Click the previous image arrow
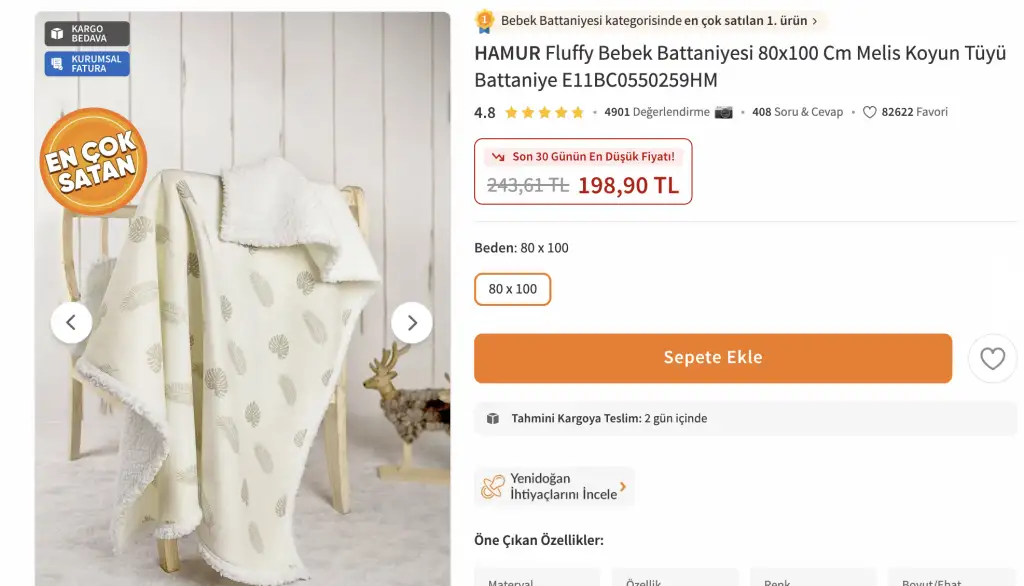The image size is (1024, 586). coord(71,322)
